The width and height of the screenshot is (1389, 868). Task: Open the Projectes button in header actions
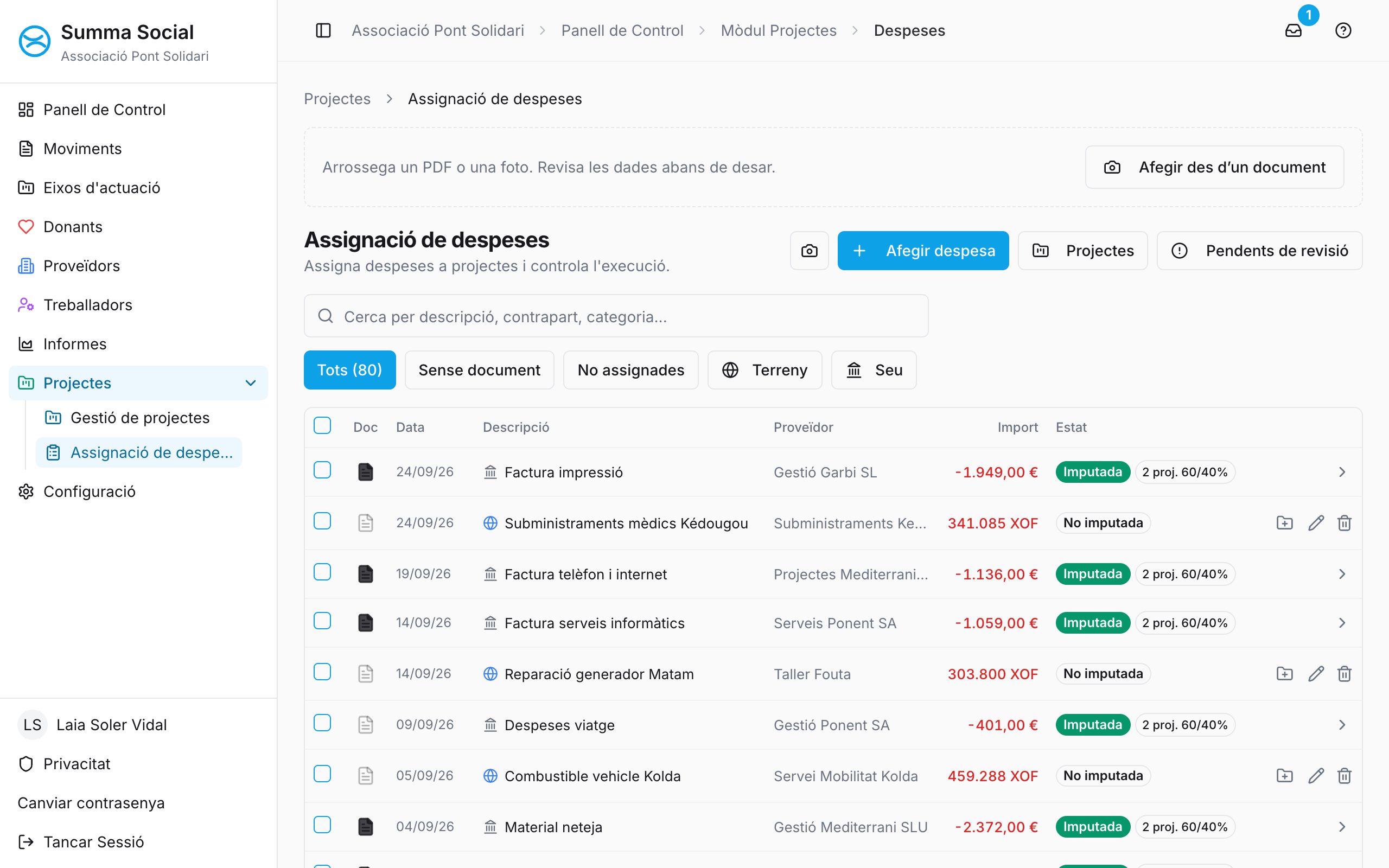[1082, 251]
